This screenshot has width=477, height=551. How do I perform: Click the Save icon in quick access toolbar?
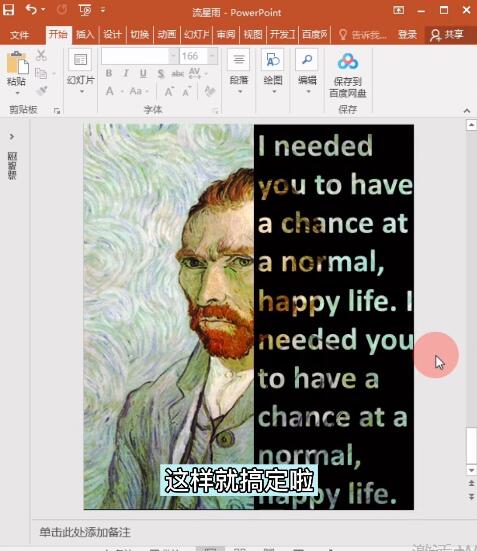8,9
